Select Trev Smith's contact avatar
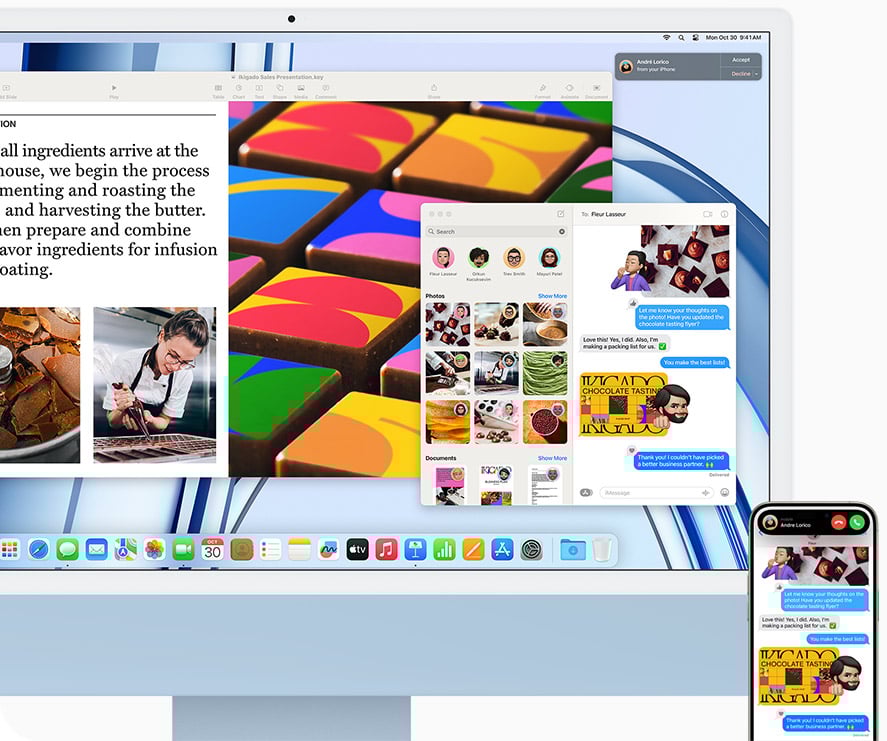Screen dimensions: 887x741 [514, 257]
